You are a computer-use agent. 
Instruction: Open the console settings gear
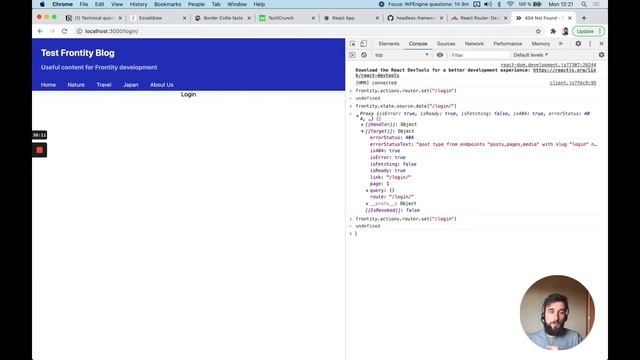coord(601,55)
